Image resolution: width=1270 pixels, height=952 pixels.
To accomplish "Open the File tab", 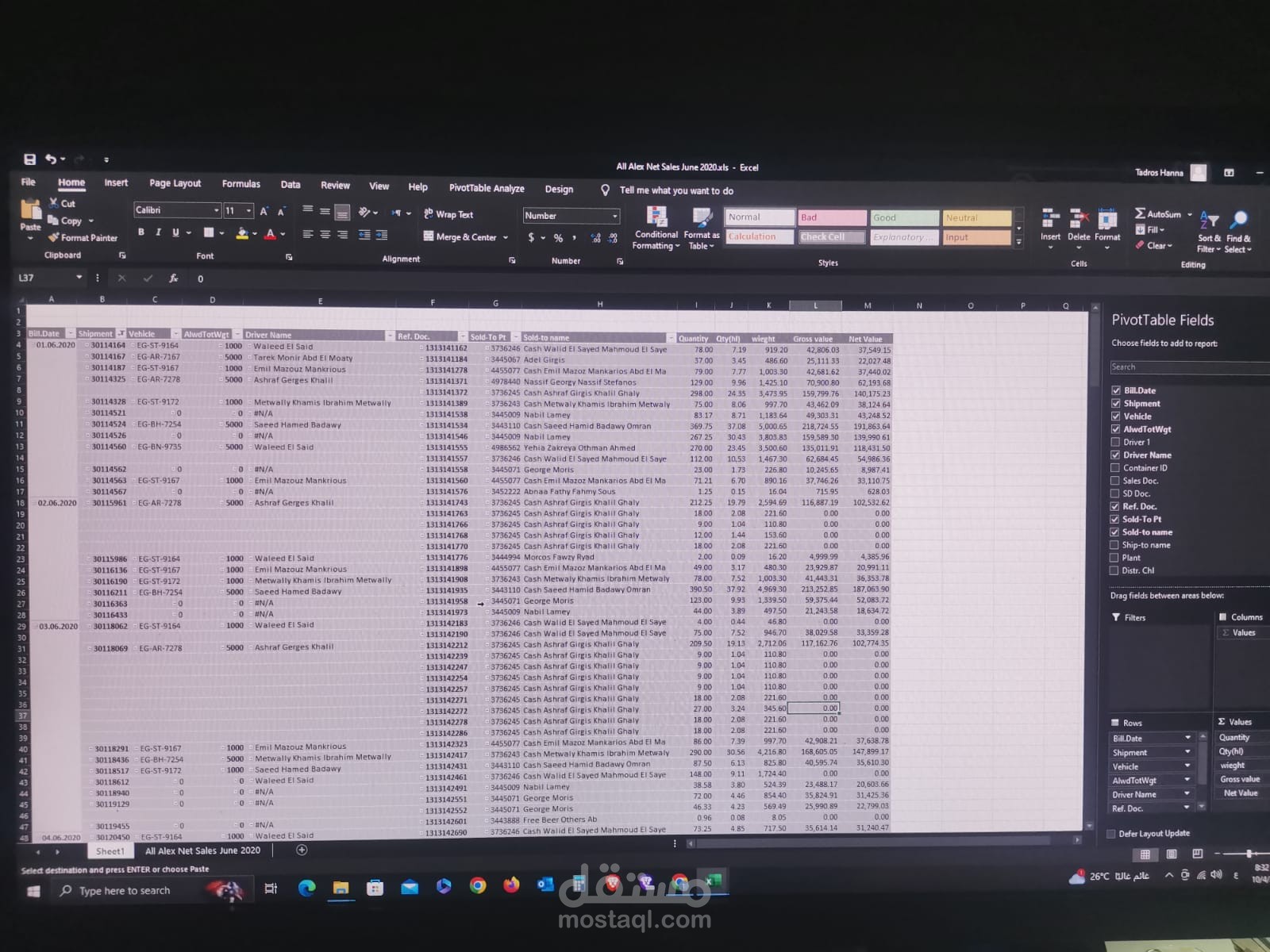I will click(x=29, y=182).
